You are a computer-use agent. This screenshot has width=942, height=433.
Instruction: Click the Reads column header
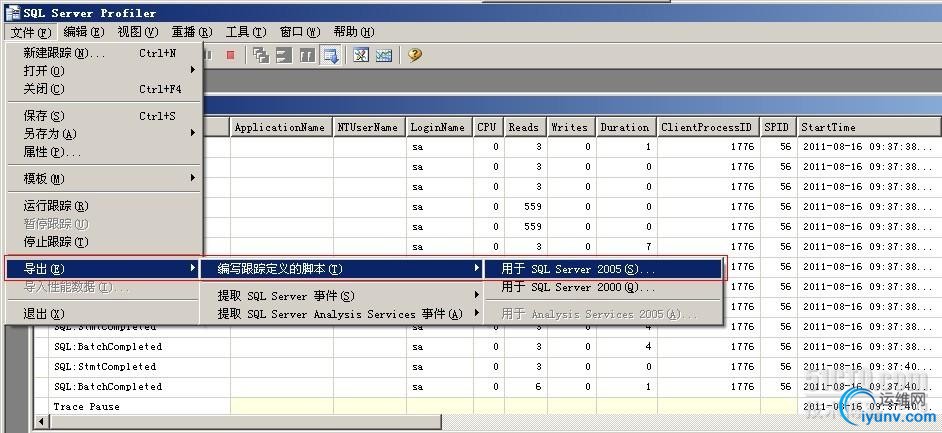[x=526, y=127]
